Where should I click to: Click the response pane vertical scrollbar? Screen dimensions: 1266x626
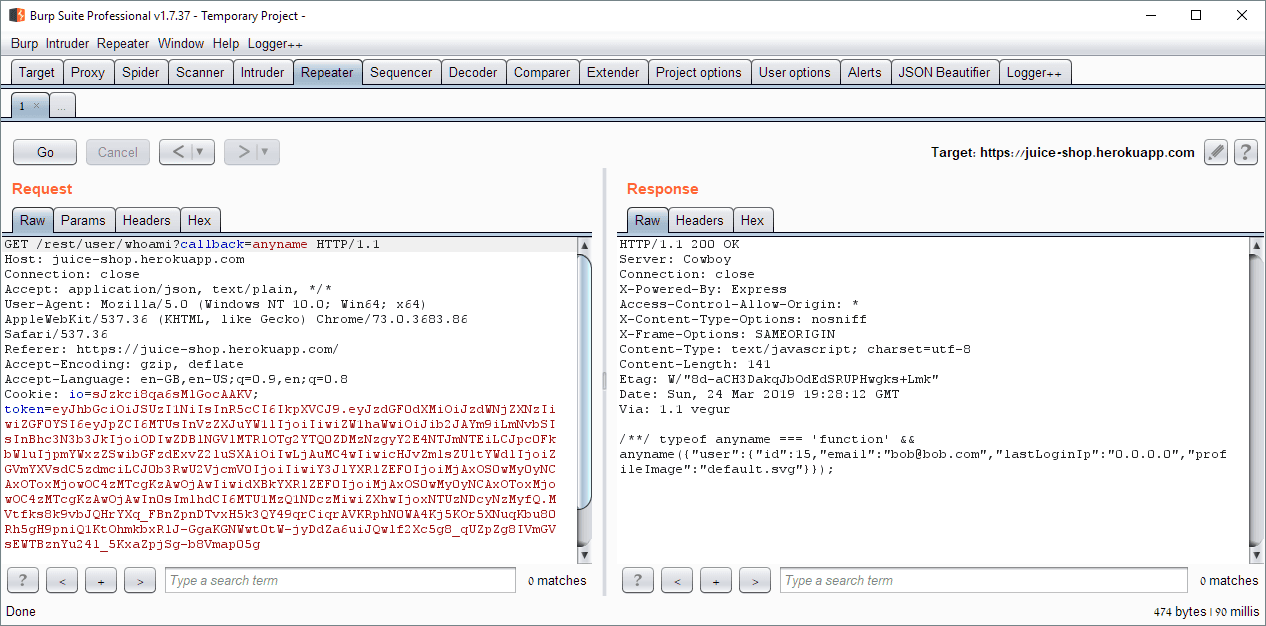pos(1257,400)
